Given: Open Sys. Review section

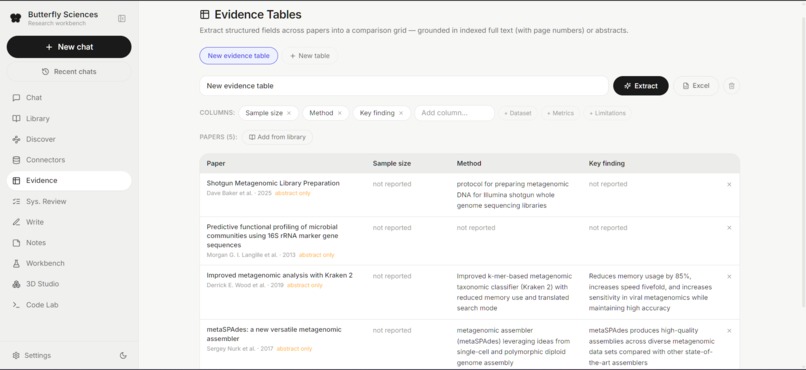Looking at the screenshot, I should pos(69,201).
